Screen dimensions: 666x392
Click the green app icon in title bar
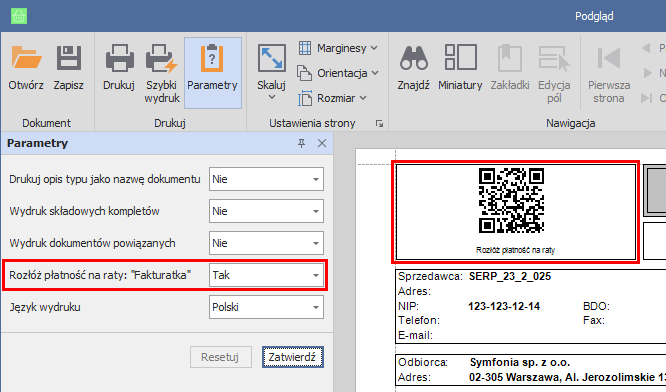pyautogui.click(x=19, y=16)
